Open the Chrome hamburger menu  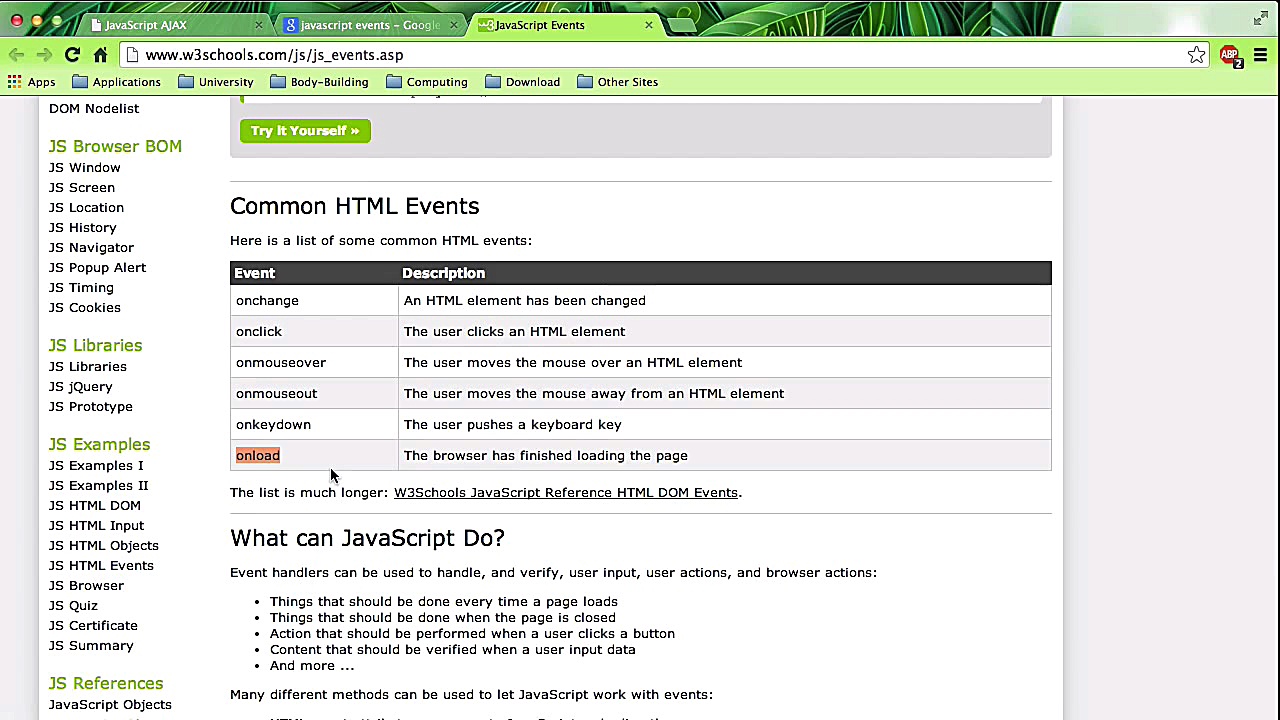1260,55
